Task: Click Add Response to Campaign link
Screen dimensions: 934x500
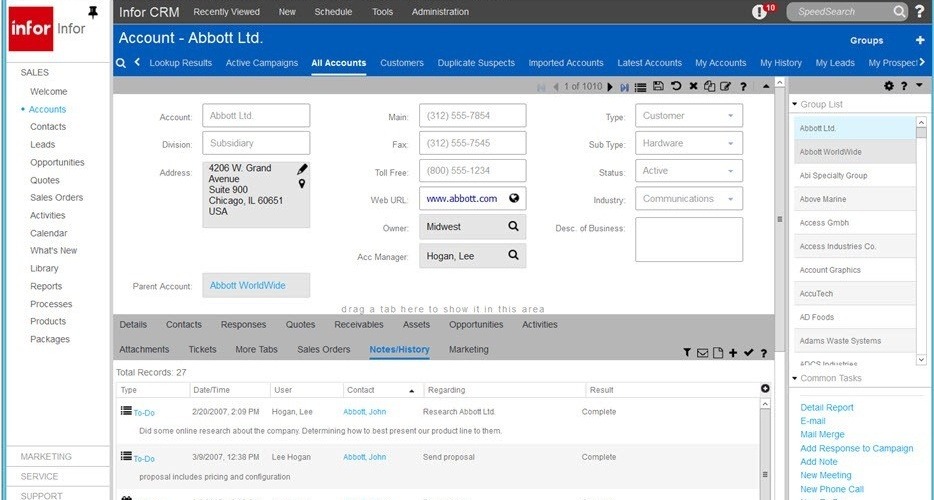Action: pyautogui.click(x=857, y=448)
